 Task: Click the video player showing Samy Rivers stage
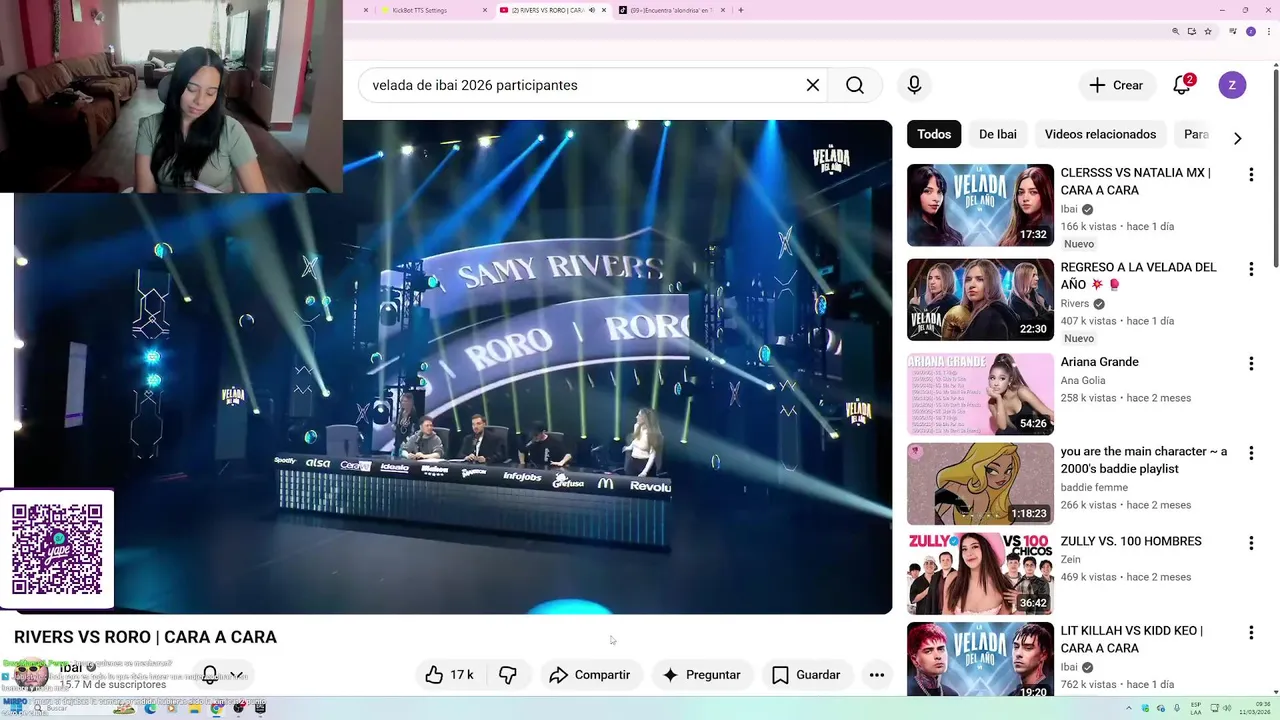click(x=453, y=367)
